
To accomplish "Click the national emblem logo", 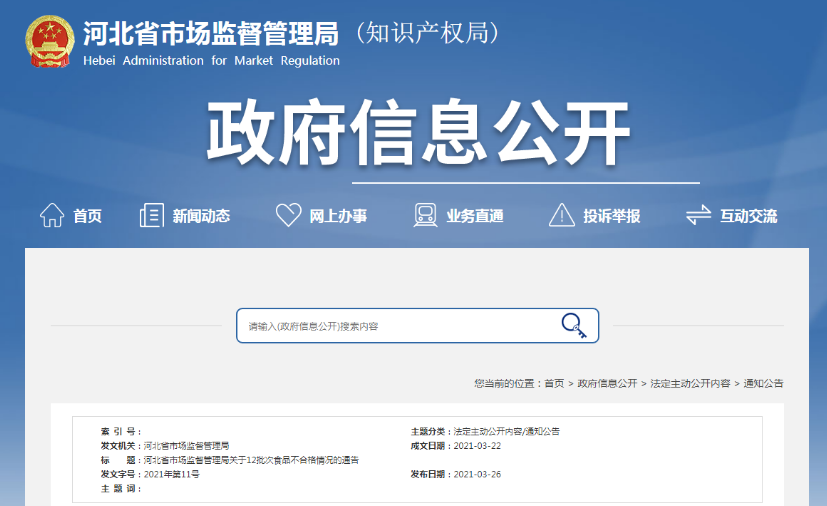I will [x=50, y=42].
